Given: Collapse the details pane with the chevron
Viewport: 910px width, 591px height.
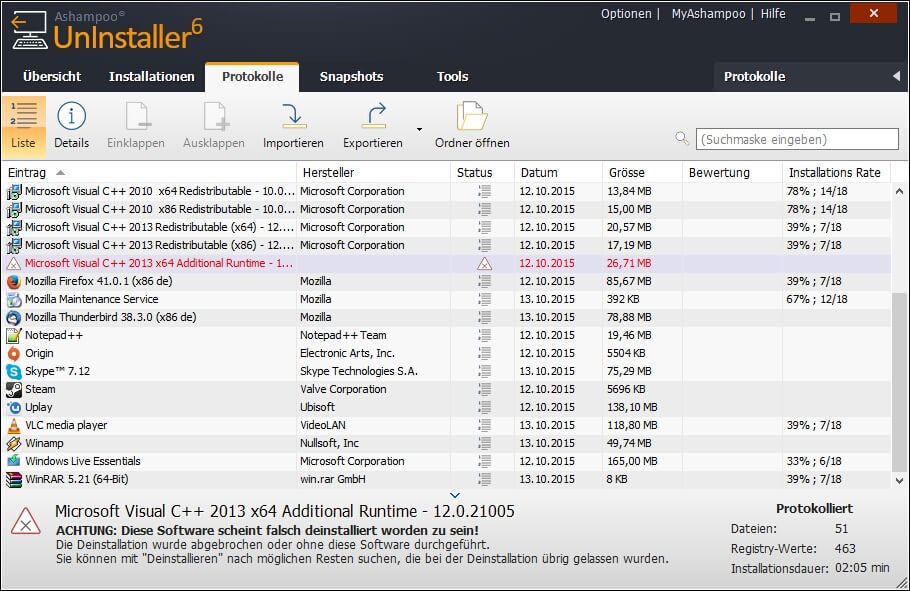Looking at the screenshot, I should (455, 495).
